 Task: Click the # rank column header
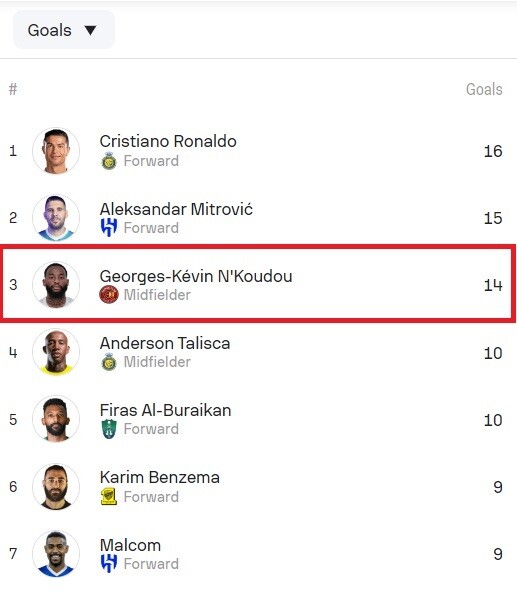[13, 89]
